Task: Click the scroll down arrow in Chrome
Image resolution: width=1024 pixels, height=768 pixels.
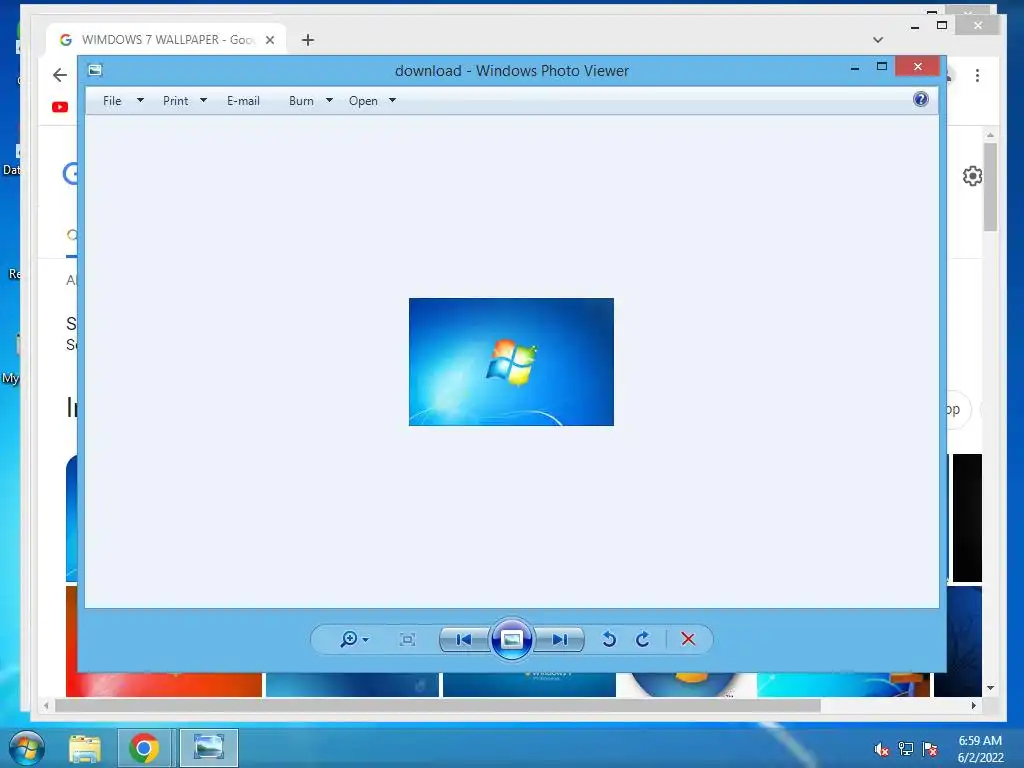Action: pos(990,688)
